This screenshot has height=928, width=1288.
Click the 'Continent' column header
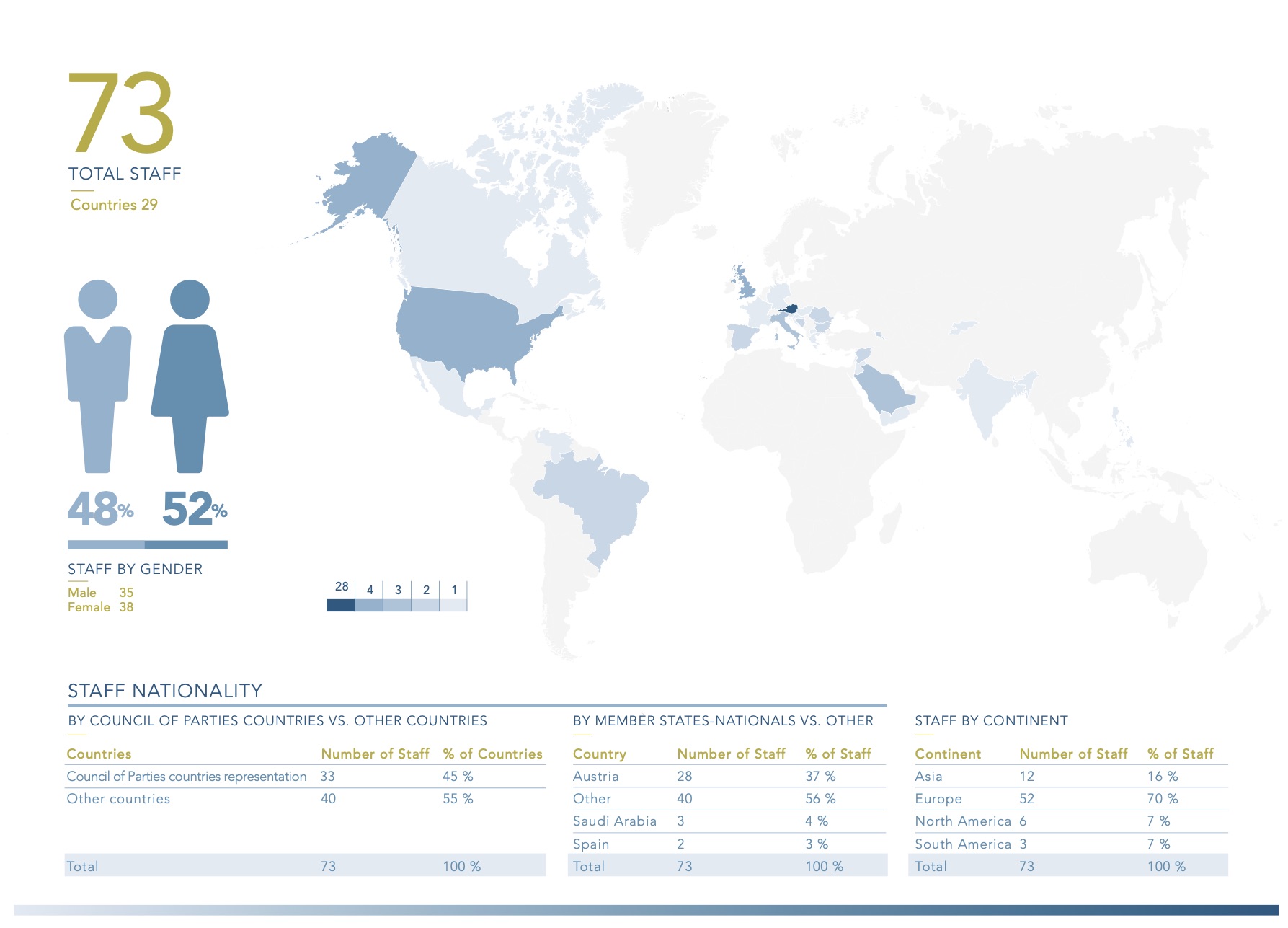pyautogui.click(x=948, y=754)
